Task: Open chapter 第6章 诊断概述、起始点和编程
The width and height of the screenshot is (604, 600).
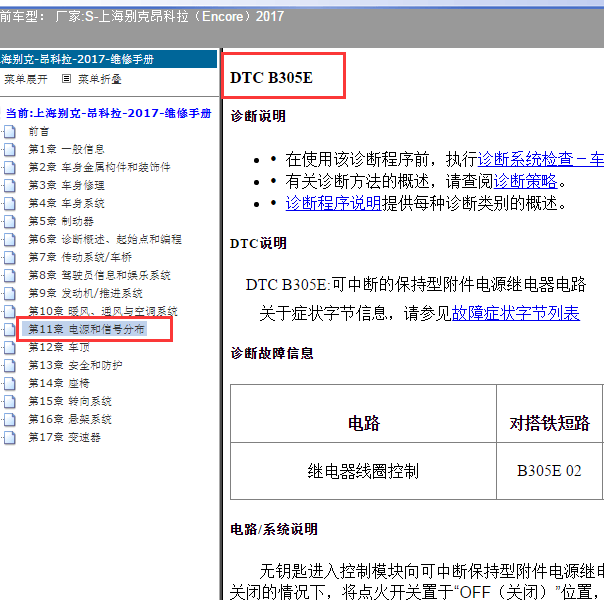Action: coord(105,240)
